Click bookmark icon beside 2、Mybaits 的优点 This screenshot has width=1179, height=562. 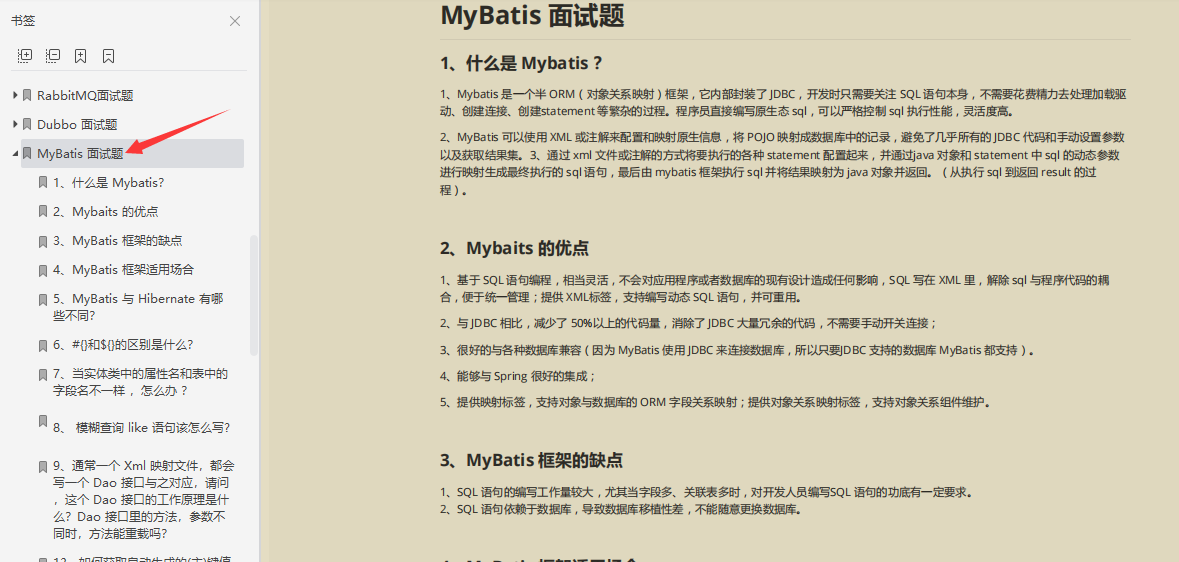[44, 211]
